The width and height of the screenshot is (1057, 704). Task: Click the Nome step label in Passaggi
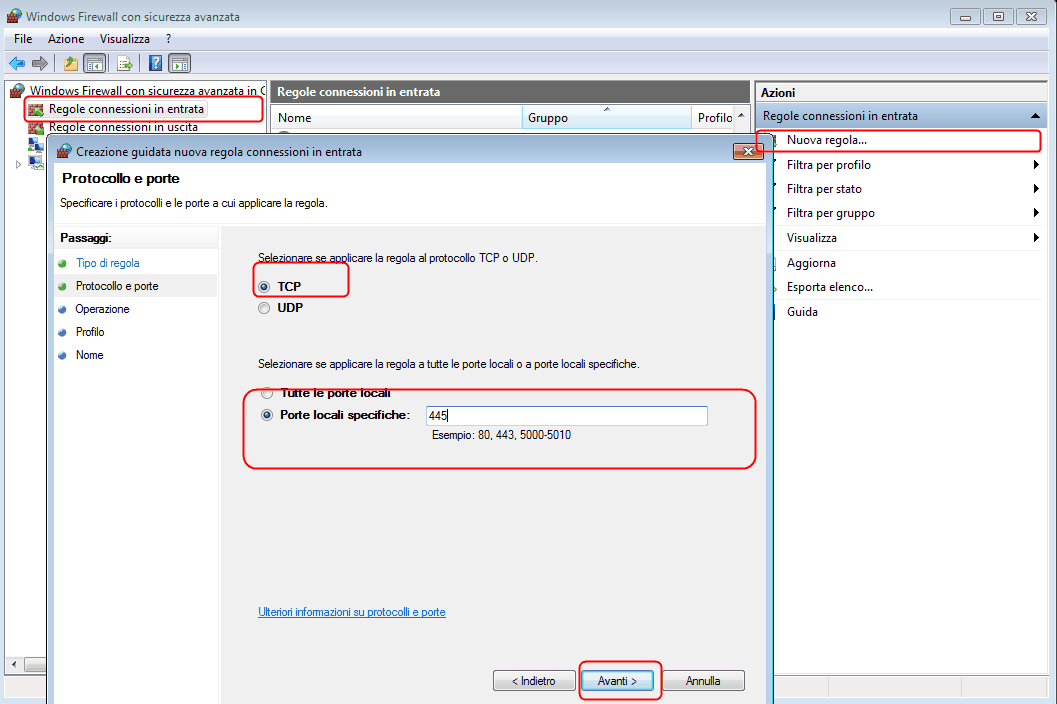click(x=90, y=355)
